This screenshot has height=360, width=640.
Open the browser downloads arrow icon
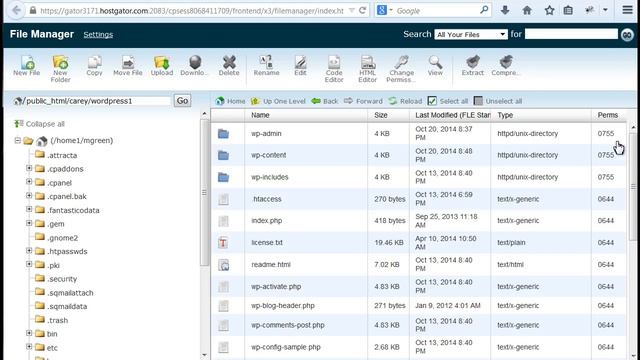coord(505,10)
